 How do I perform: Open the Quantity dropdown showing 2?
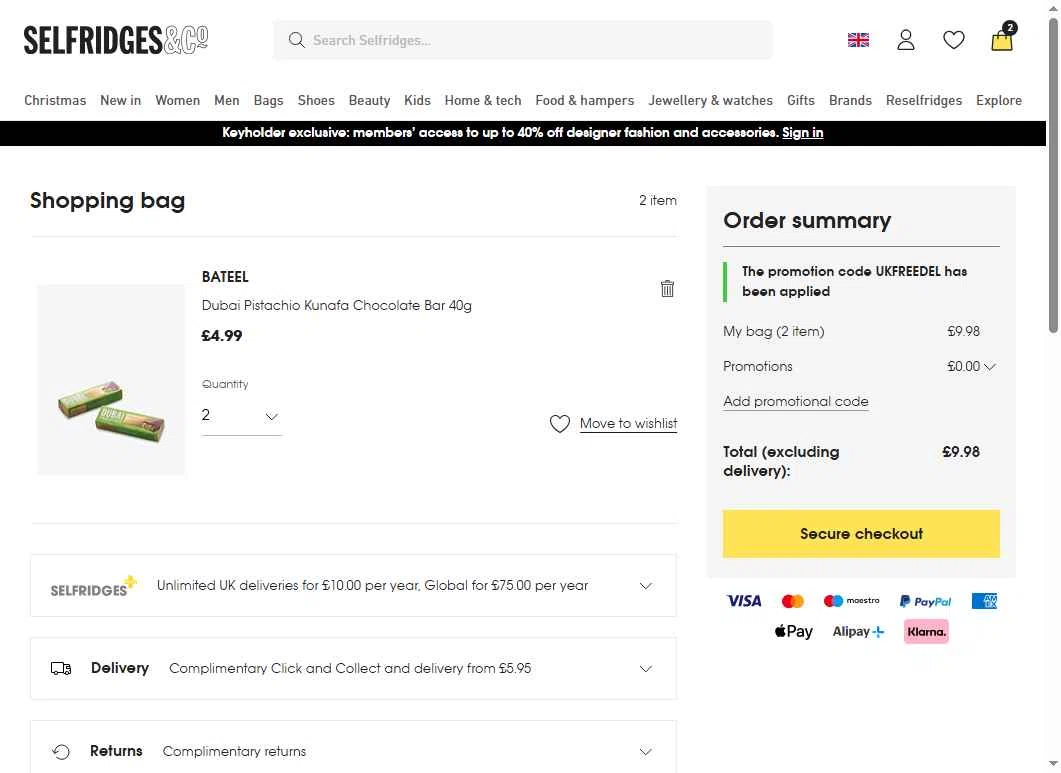point(241,416)
